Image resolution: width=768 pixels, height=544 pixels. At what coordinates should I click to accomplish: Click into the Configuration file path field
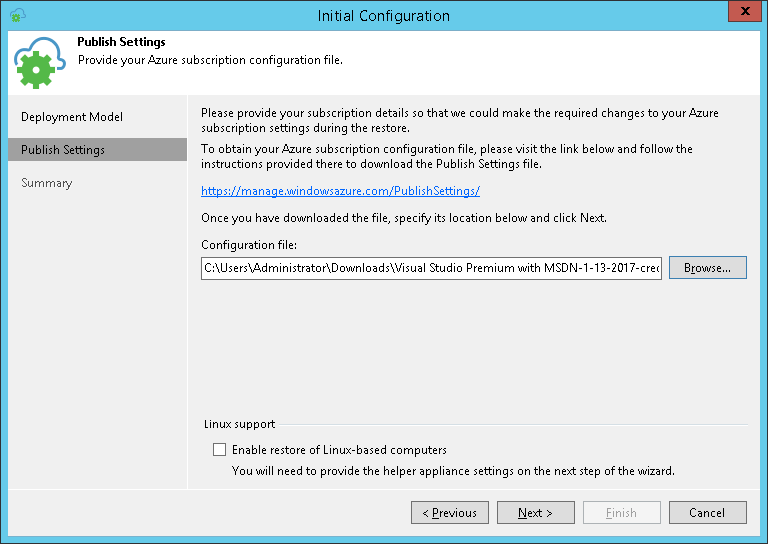click(431, 268)
